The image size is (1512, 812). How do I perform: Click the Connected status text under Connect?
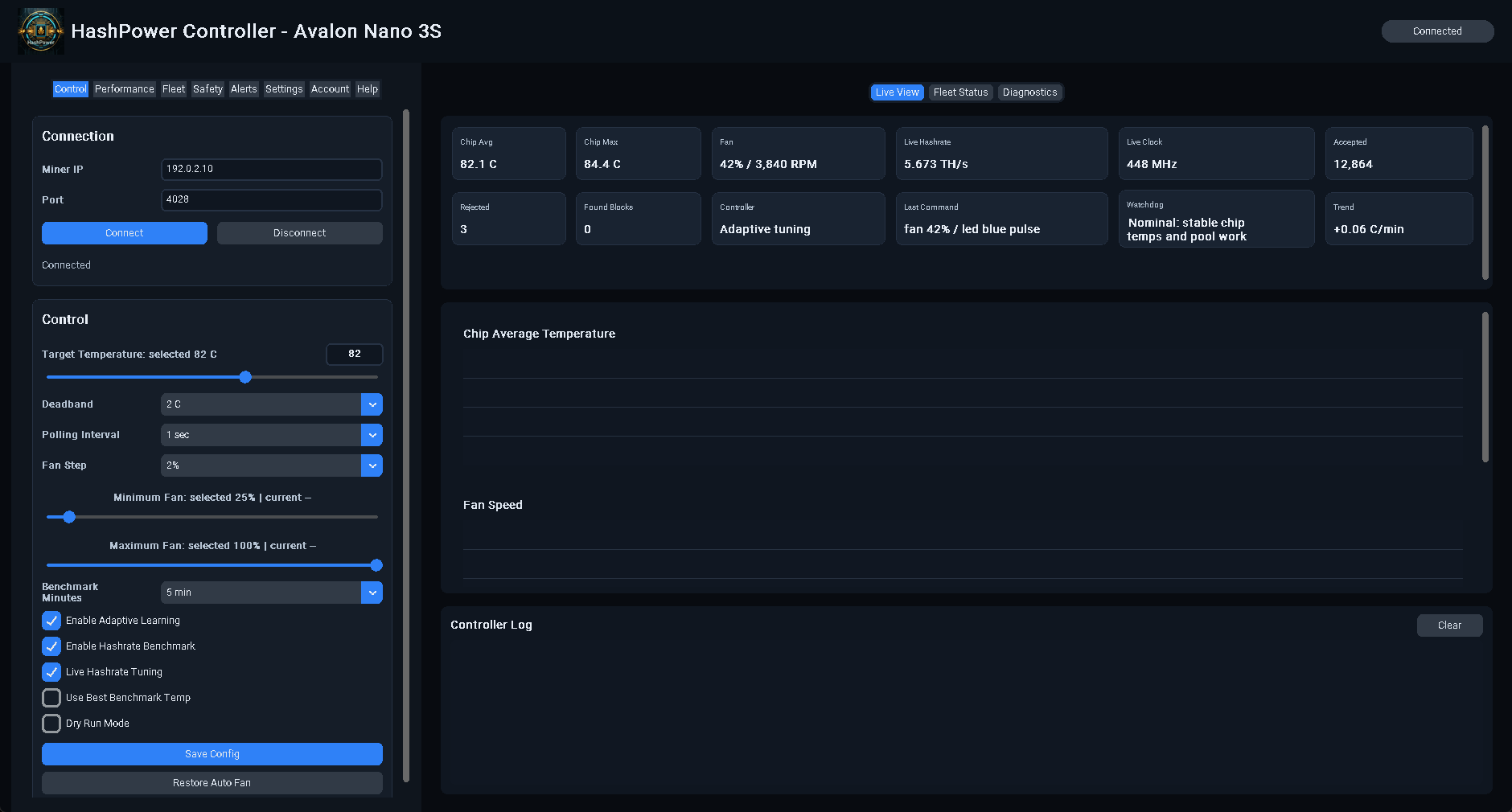pyautogui.click(x=66, y=265)
